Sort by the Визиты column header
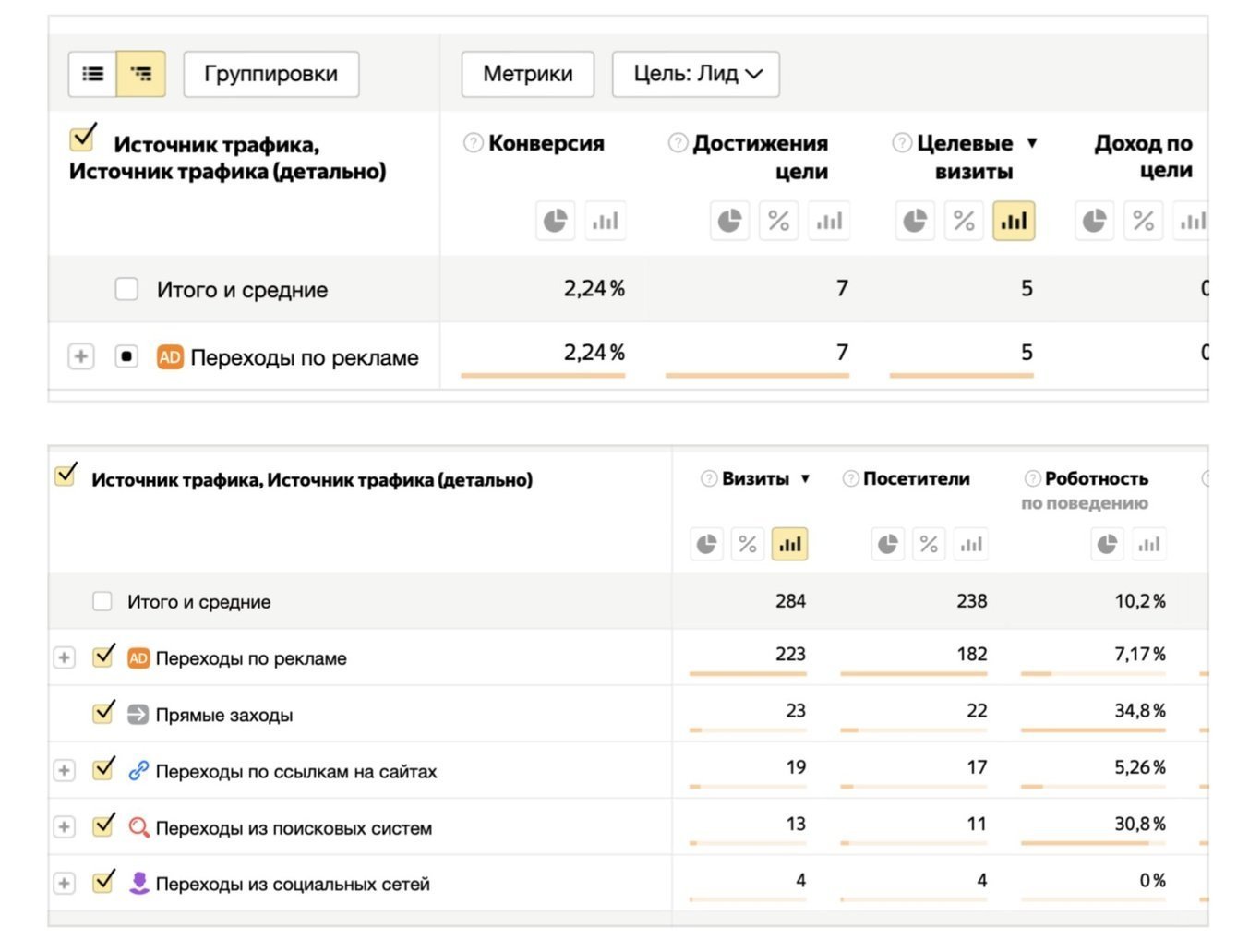Screen dimensions: 1237x952 [755, 478]
